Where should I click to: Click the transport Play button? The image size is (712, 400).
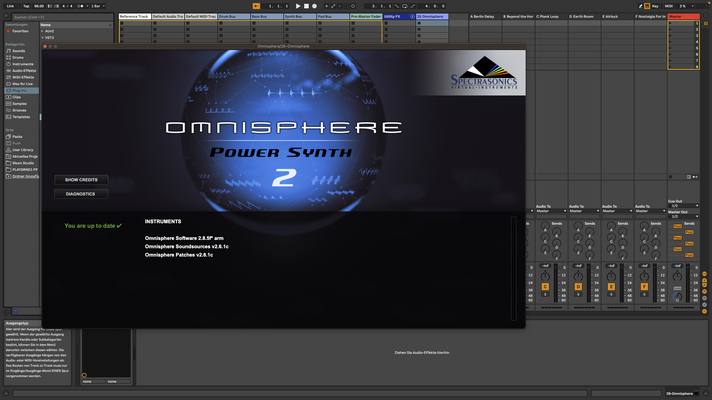(x=298, y=6)
